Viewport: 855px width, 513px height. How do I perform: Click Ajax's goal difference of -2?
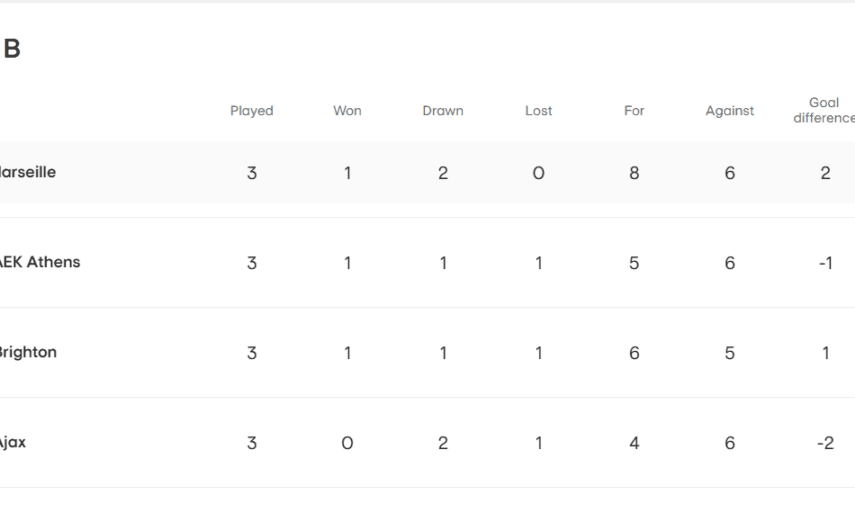825,443
